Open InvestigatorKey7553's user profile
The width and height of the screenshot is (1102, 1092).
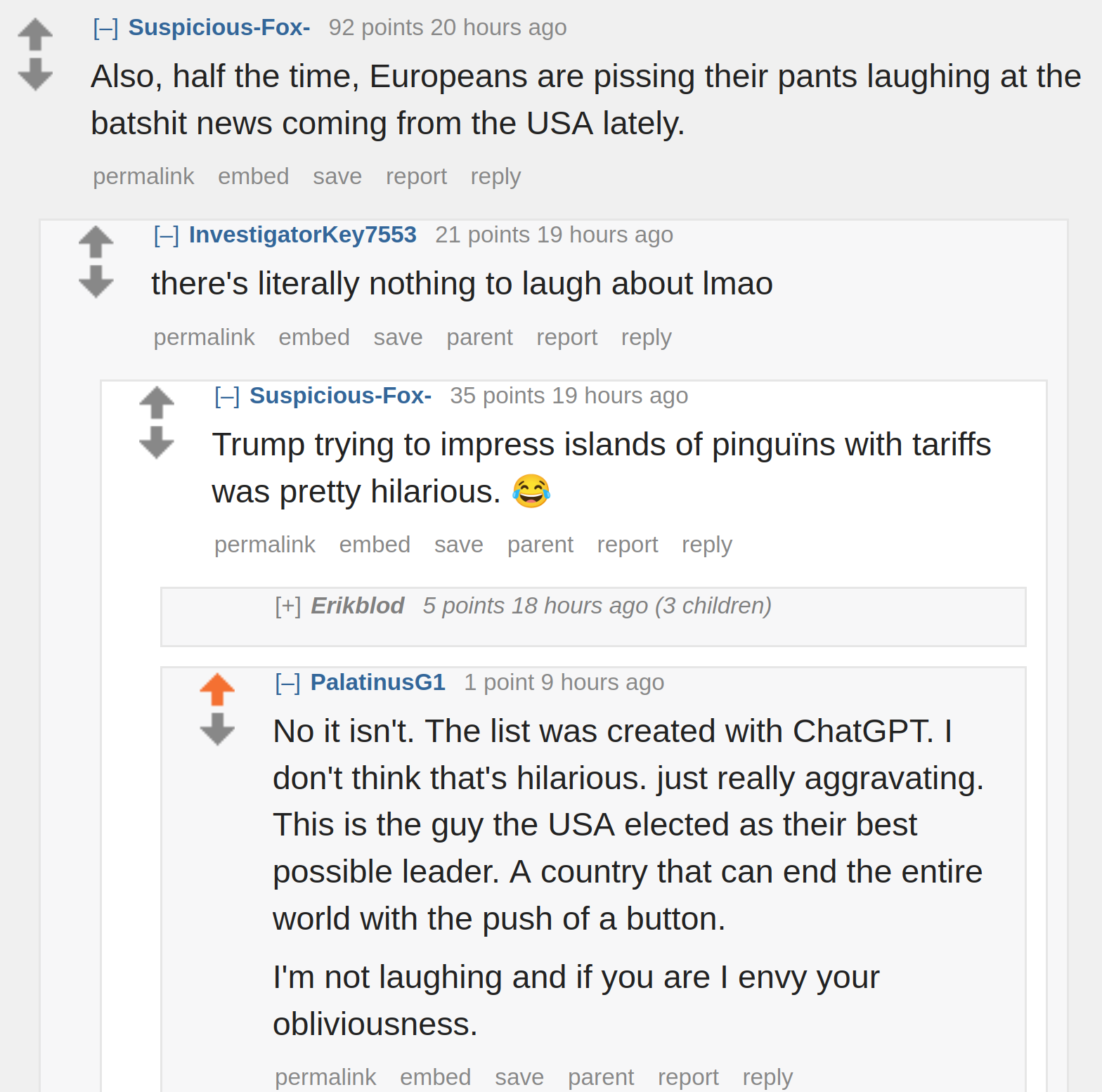point(303,235)
